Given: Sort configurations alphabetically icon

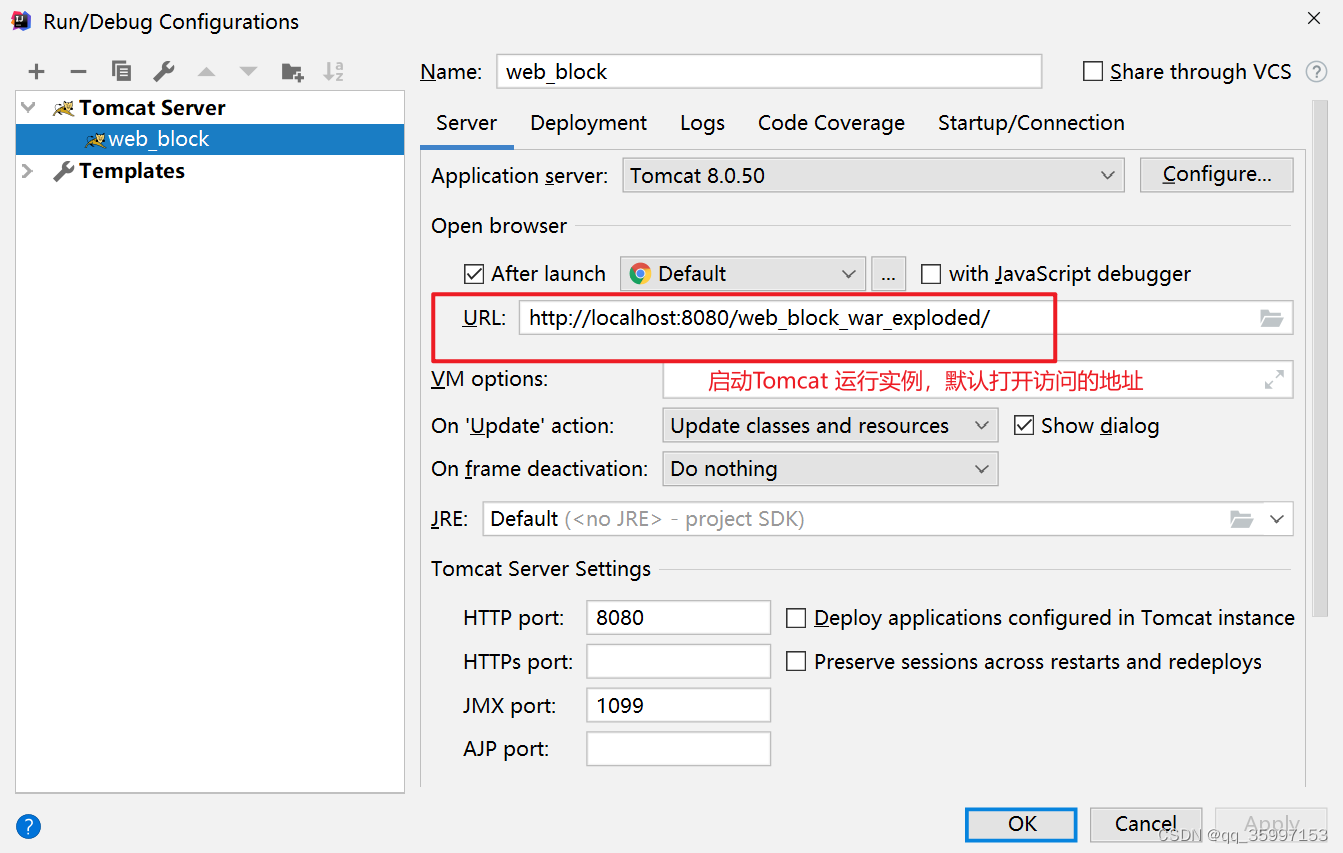Looking at the screenshot, I should [334, 71].
